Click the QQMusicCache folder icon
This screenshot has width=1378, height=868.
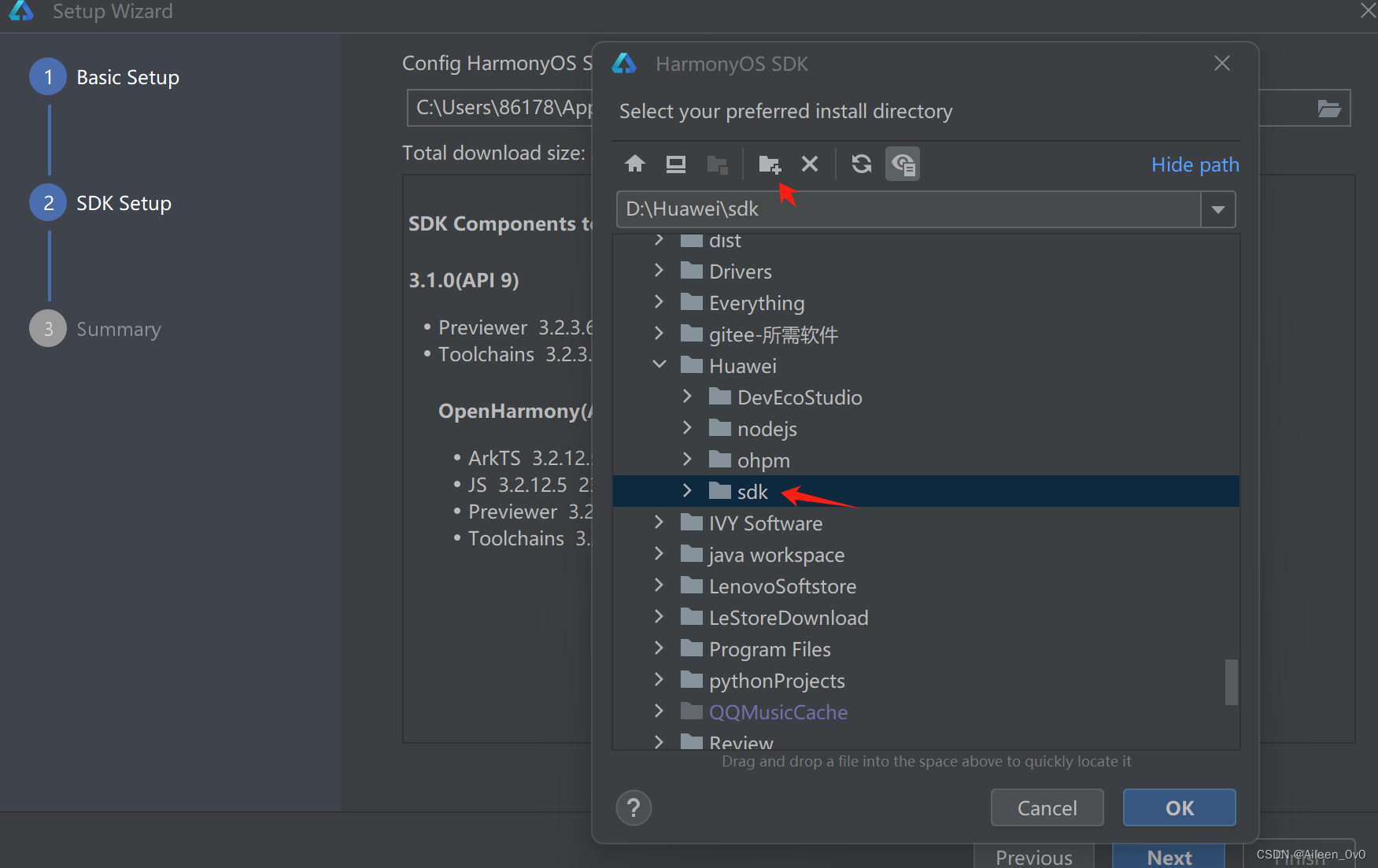click(691, 711)
